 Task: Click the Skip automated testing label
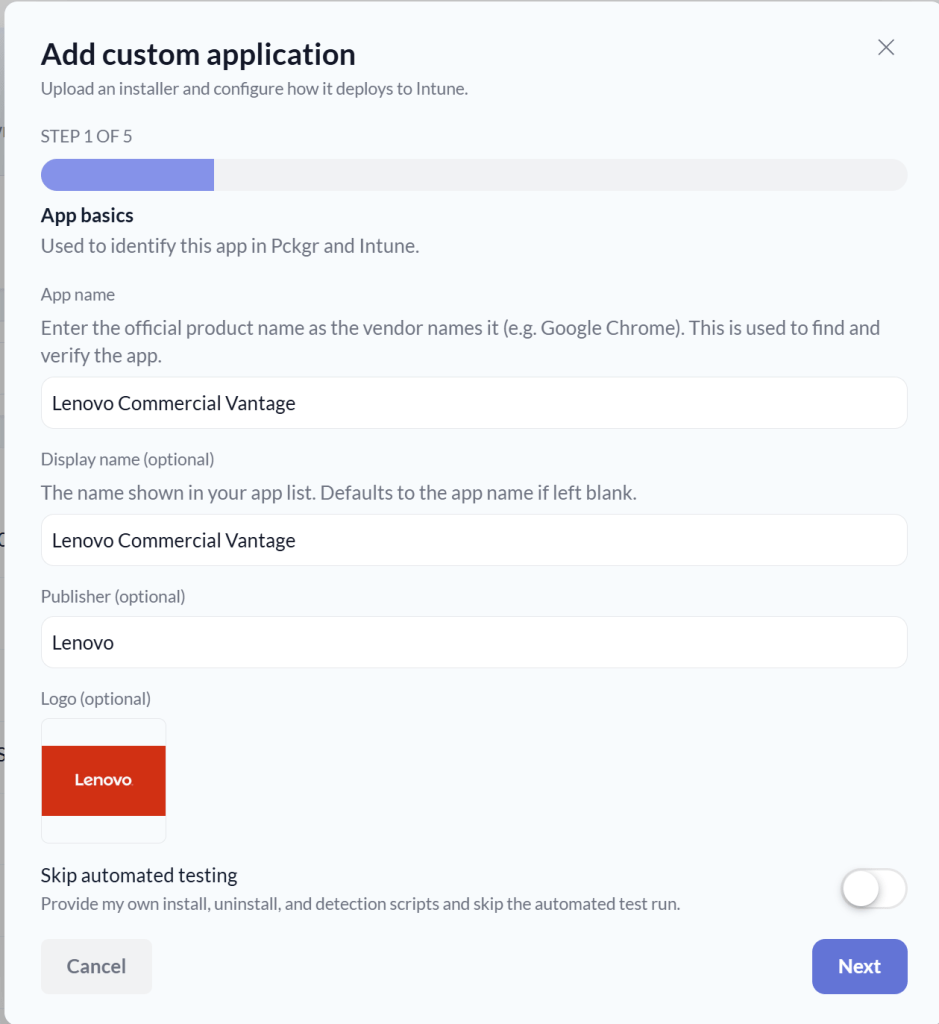pos(139,875)
